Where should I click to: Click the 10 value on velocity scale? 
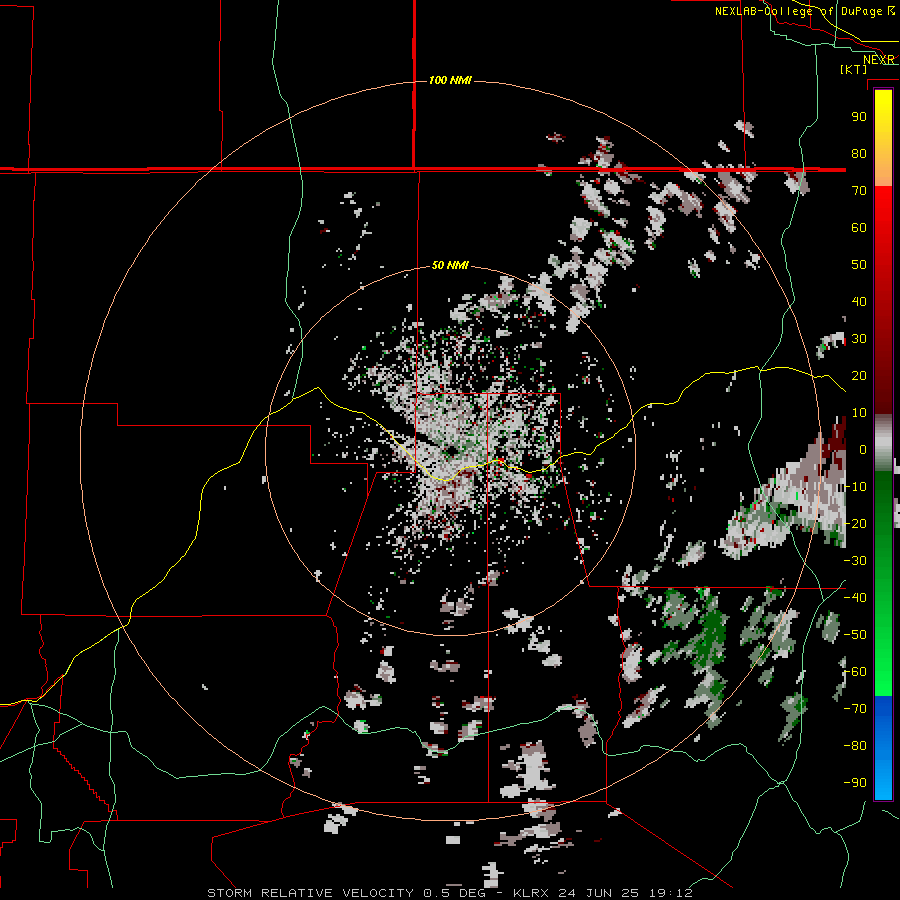coord(859,413)
